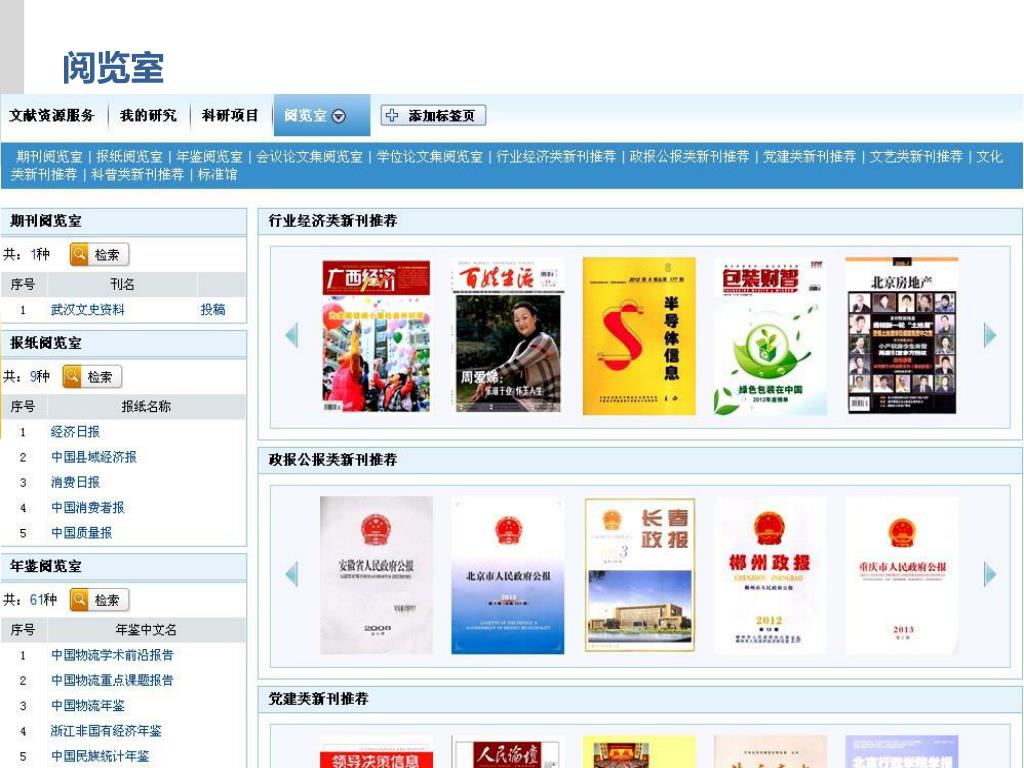Click 报纸名称 column header
Screen dimensions: 1024x768
point(146,406)
